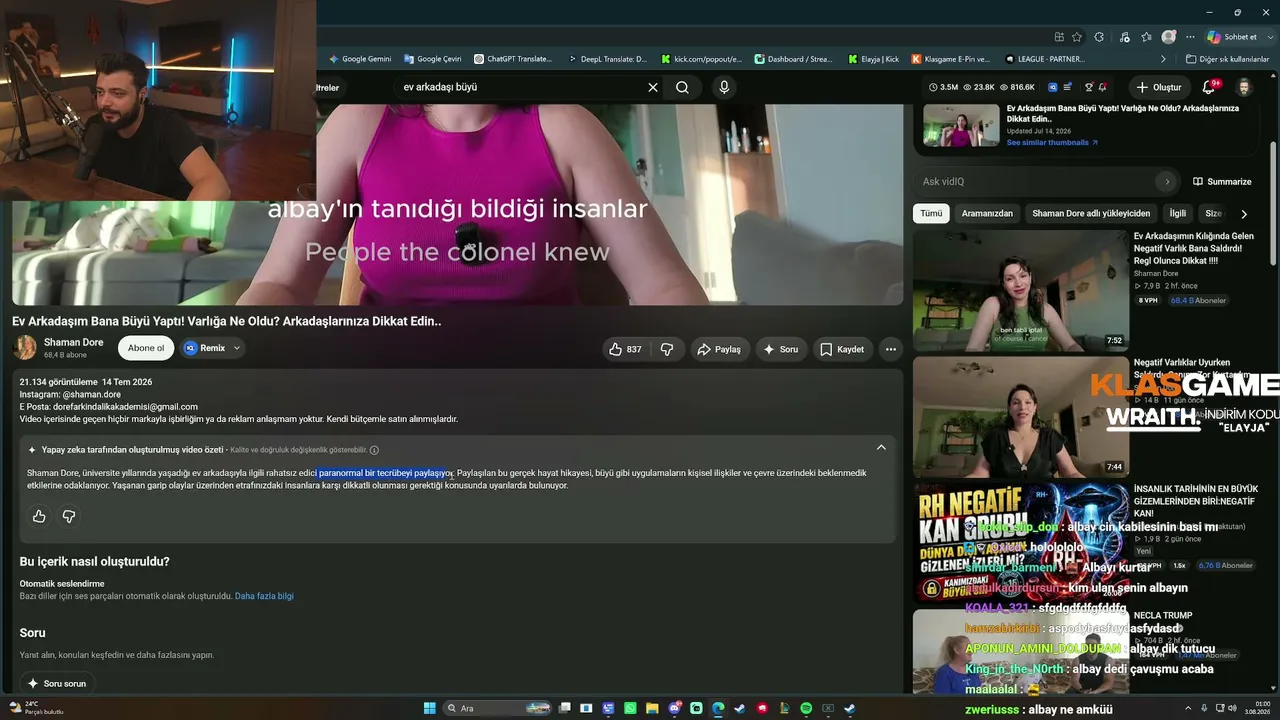Click the 'Soru sorun' button

click(57, 683)
